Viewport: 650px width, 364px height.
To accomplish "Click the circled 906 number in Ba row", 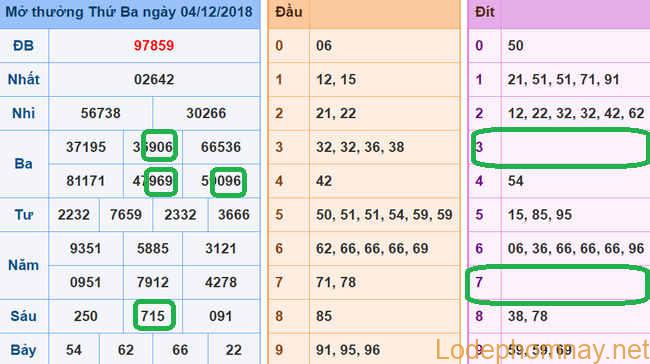I will tap(160, 146).
